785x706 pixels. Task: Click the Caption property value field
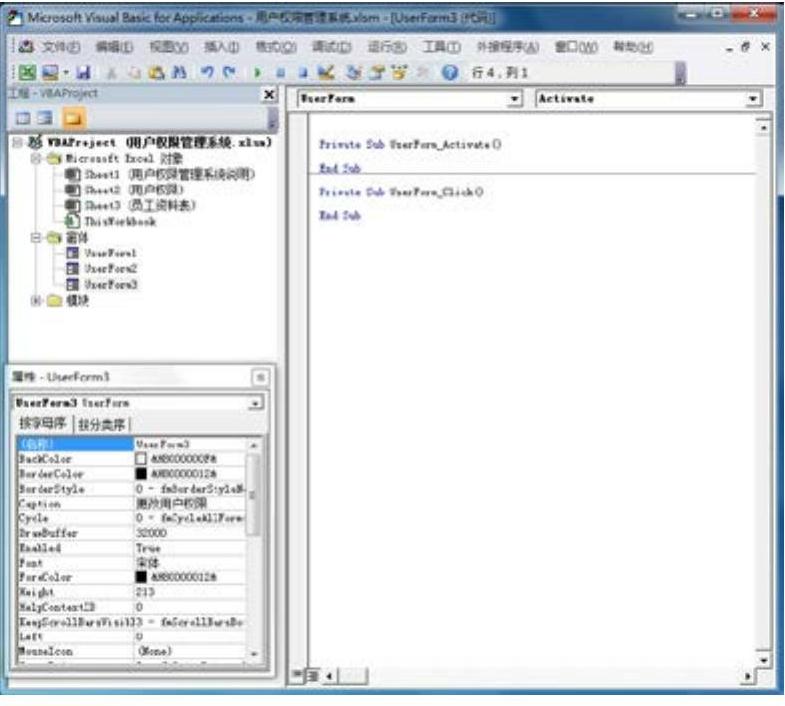coord(190,503)
